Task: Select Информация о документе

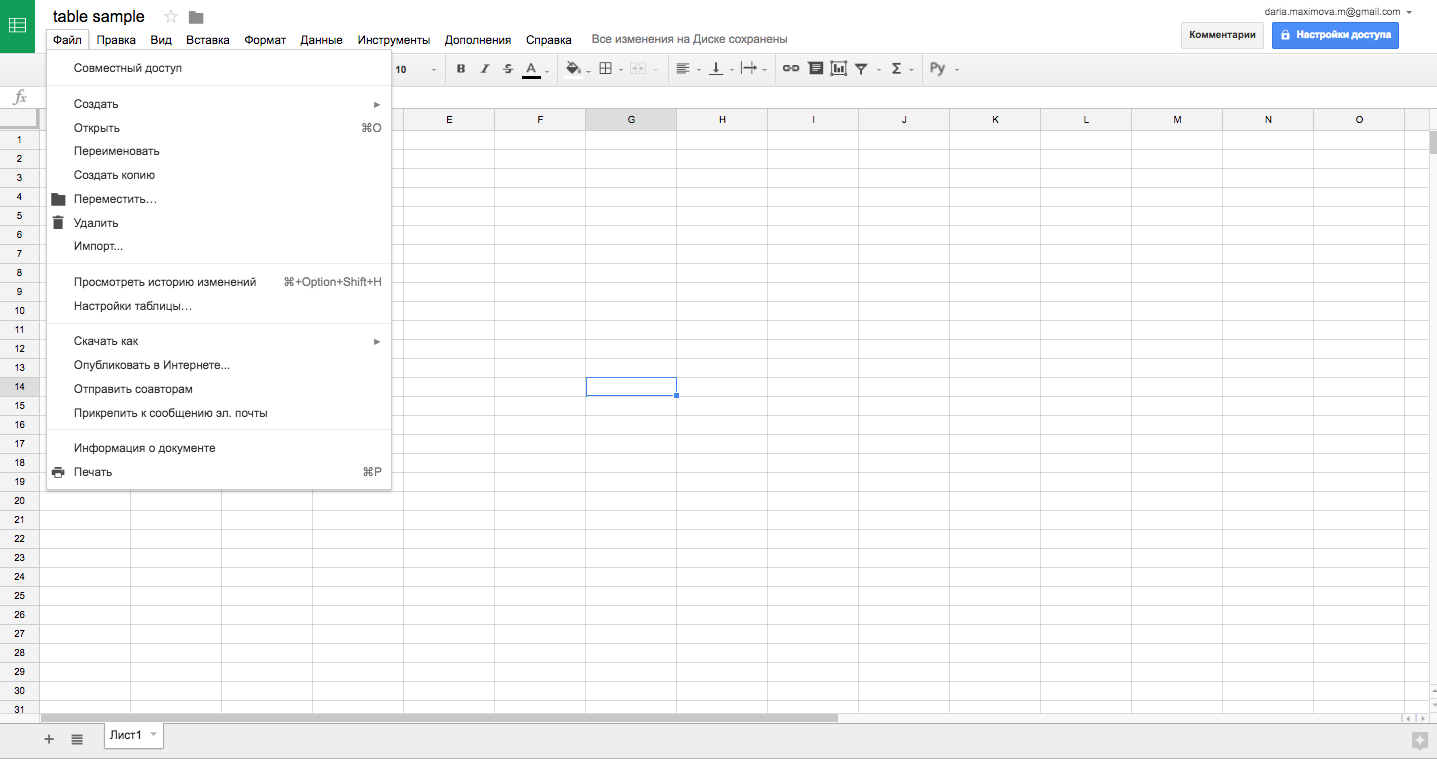Action: point(219,448)
